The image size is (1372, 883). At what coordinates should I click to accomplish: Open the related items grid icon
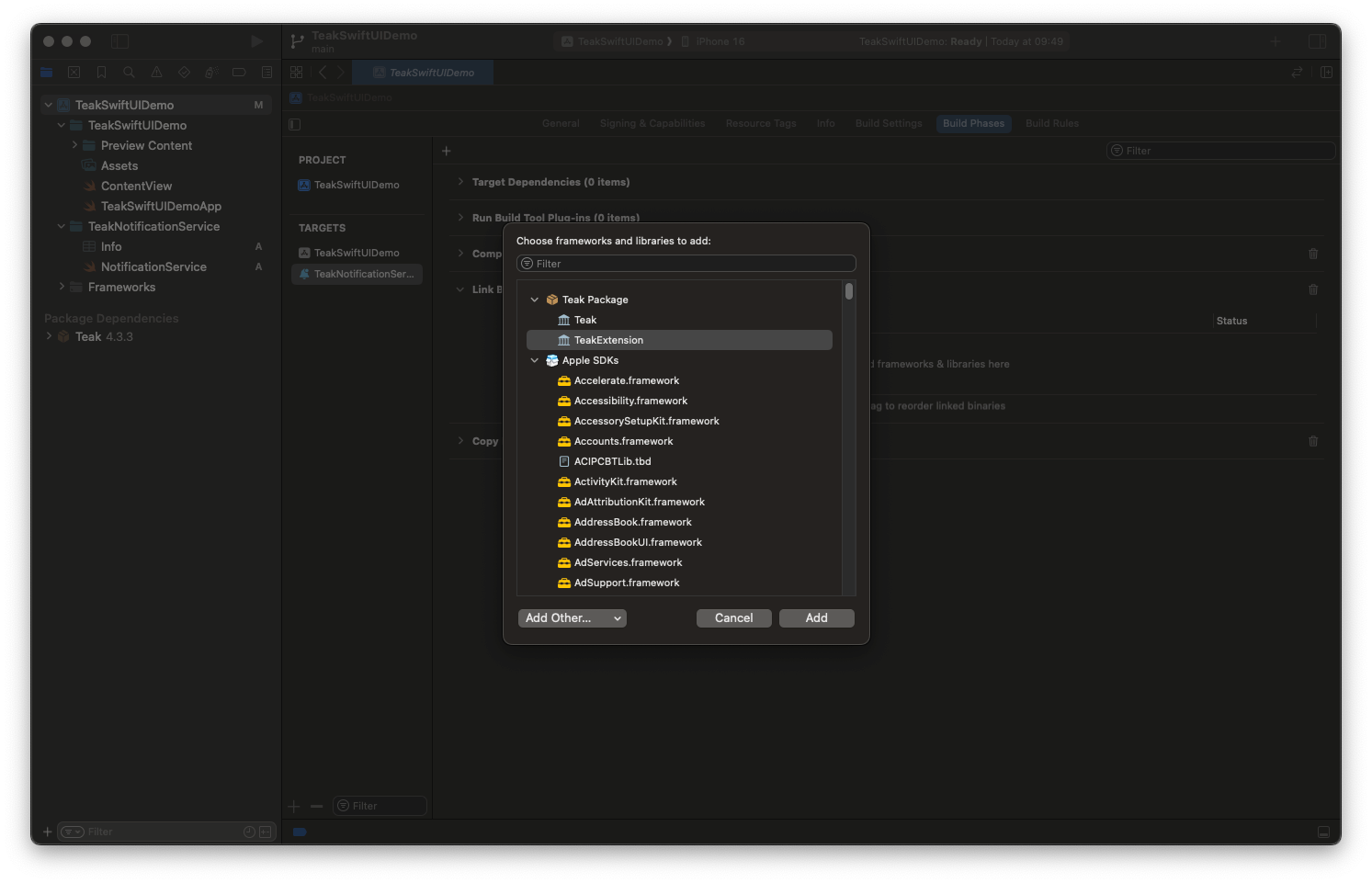pos(296,73)
